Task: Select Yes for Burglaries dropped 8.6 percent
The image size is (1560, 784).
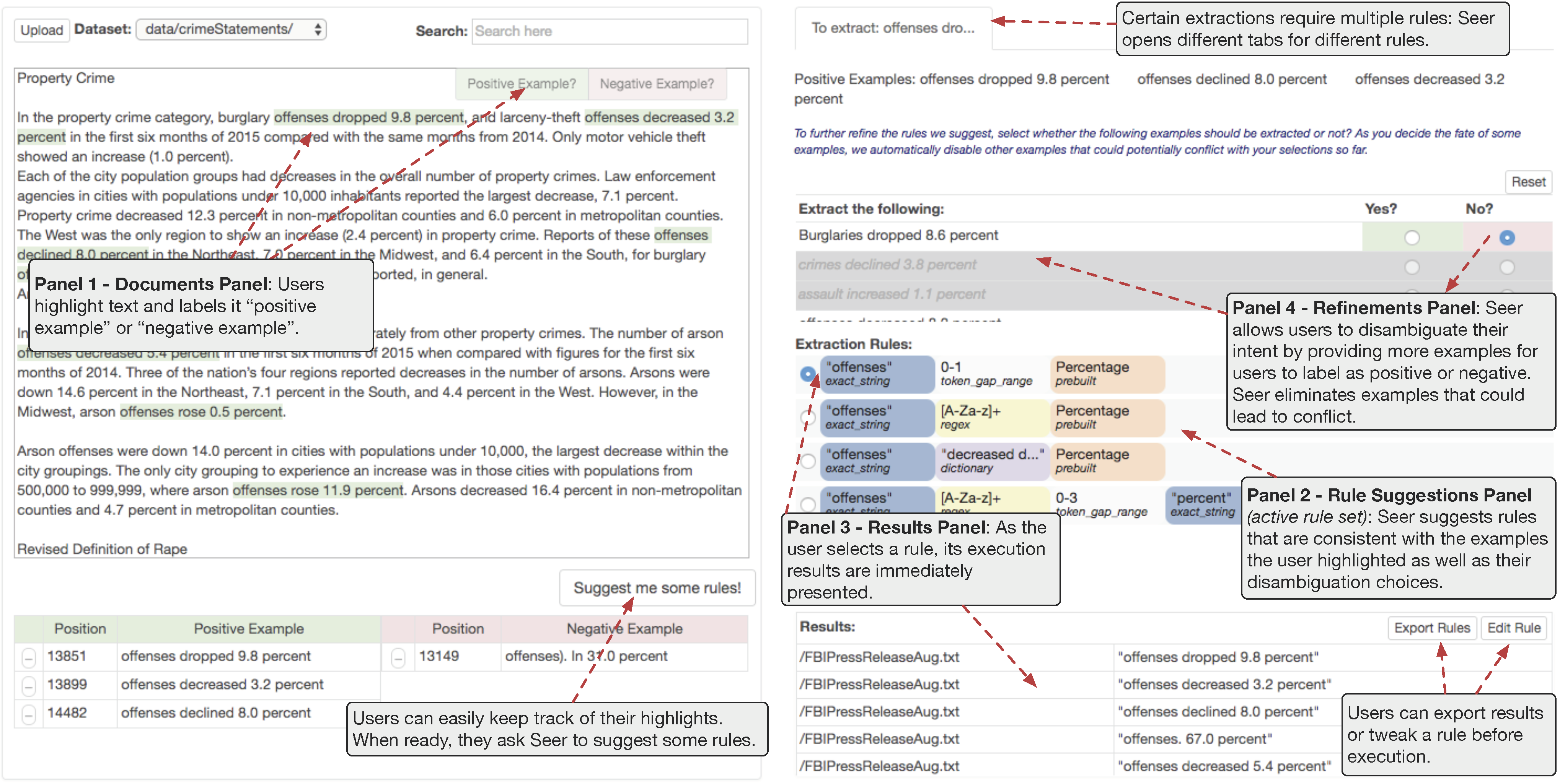Action: pos(1412,238)
